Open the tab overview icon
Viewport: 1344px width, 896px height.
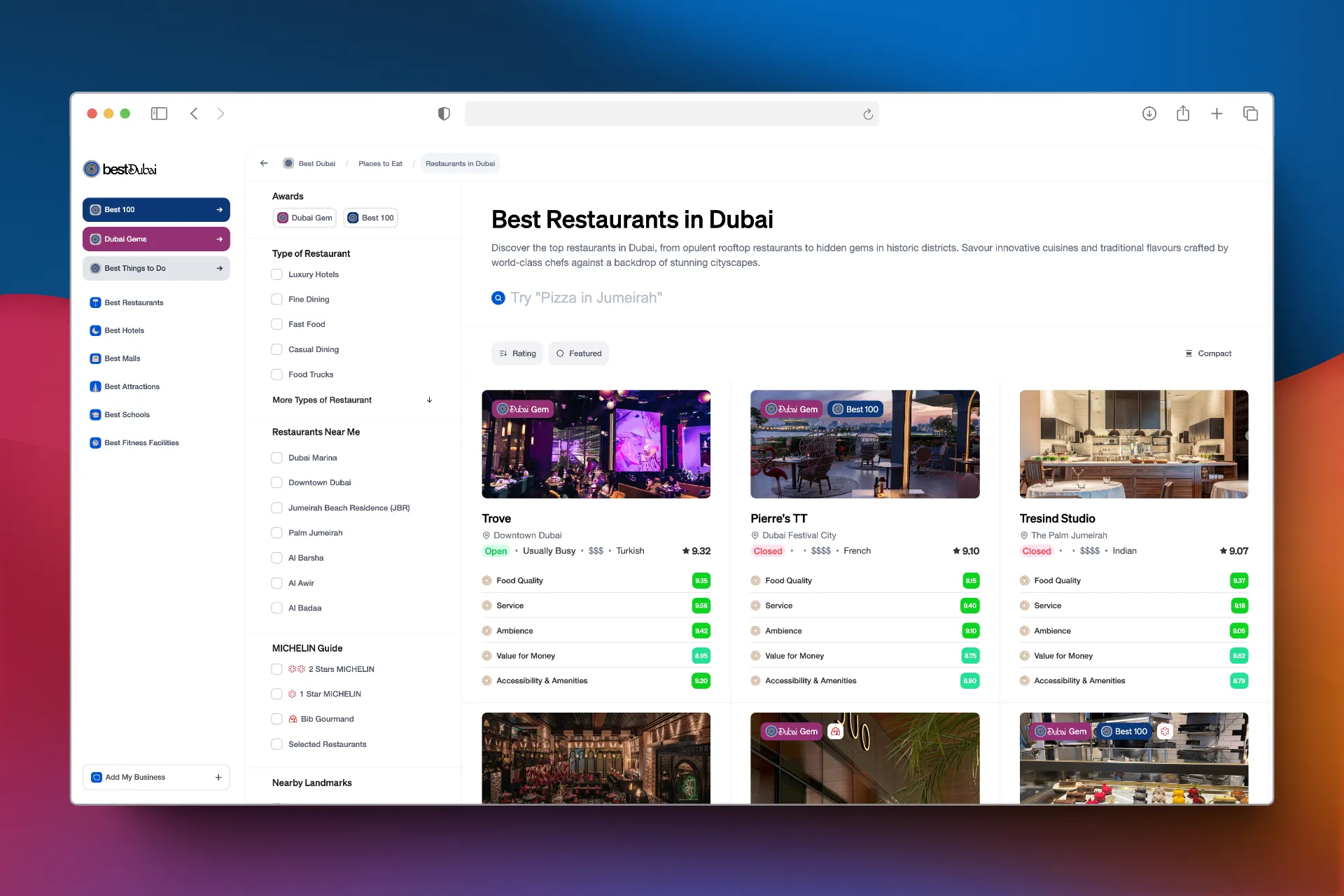coord(1250,113)
